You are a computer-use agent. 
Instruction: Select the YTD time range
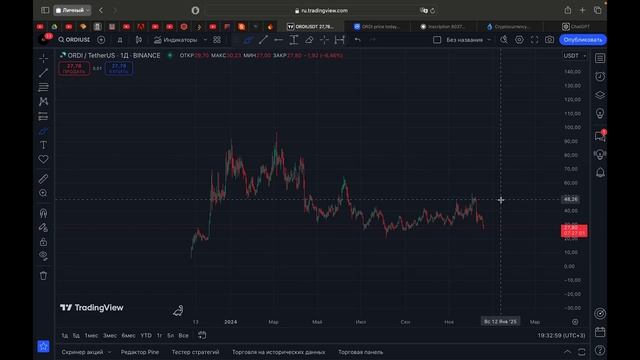[x=146, y=336]
